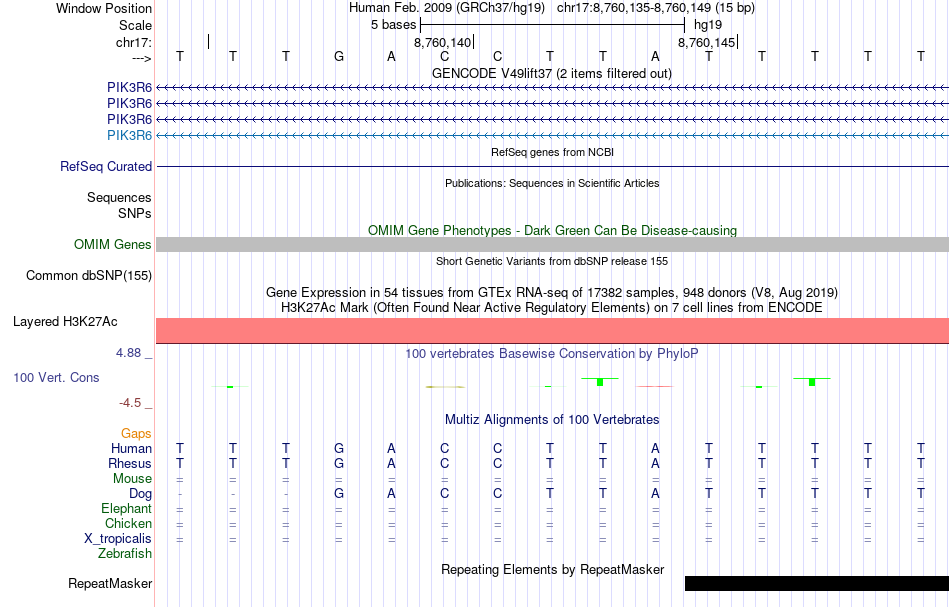Open Publications: Sequences in Scientific Articles title
The width and height of the screenshot is (950, 607).
(x=552, y=183)
